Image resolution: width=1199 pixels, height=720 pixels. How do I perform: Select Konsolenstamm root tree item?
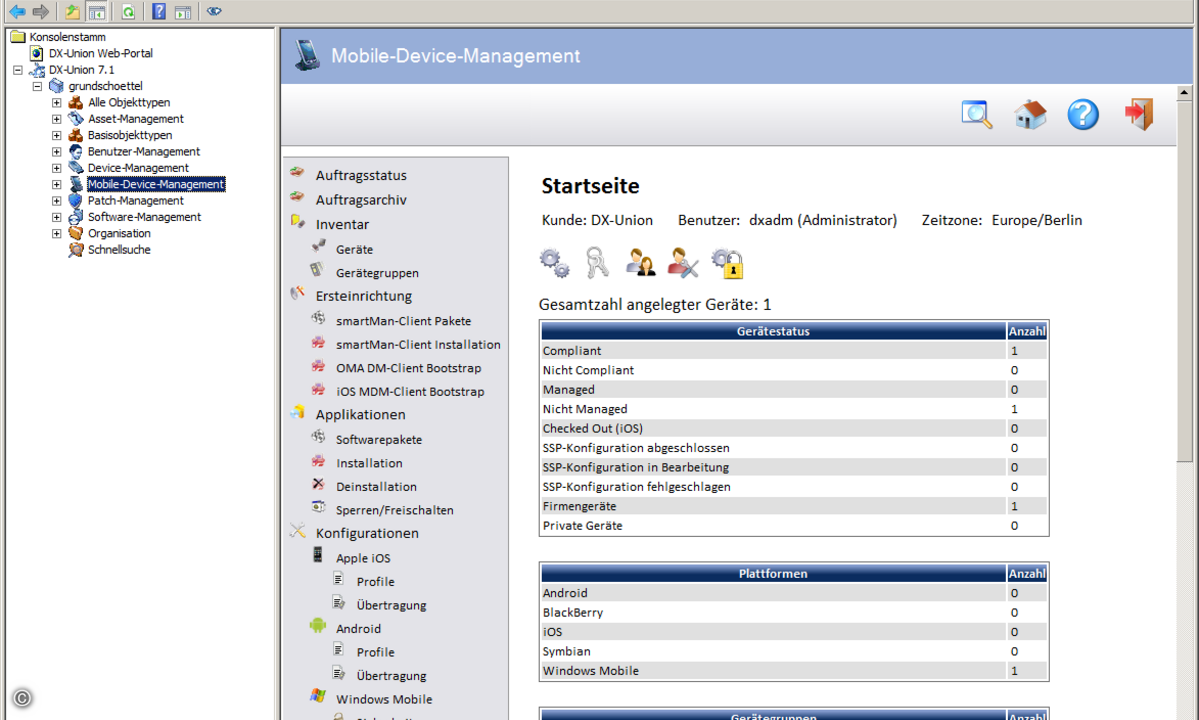67,37
